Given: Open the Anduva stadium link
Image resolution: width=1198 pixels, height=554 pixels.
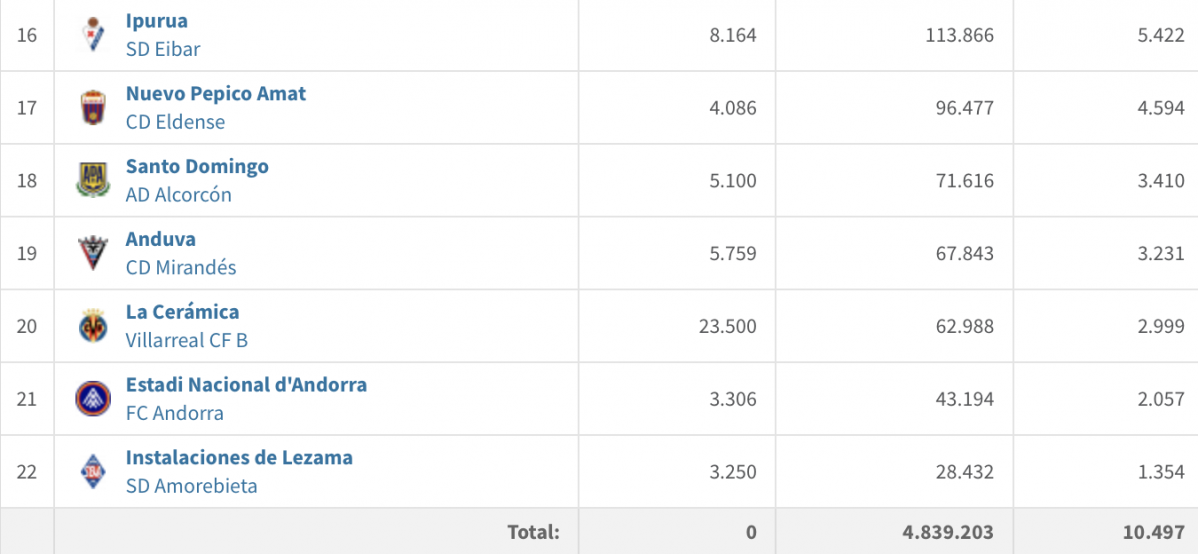Looking at the screenshot, I should 160,238.
